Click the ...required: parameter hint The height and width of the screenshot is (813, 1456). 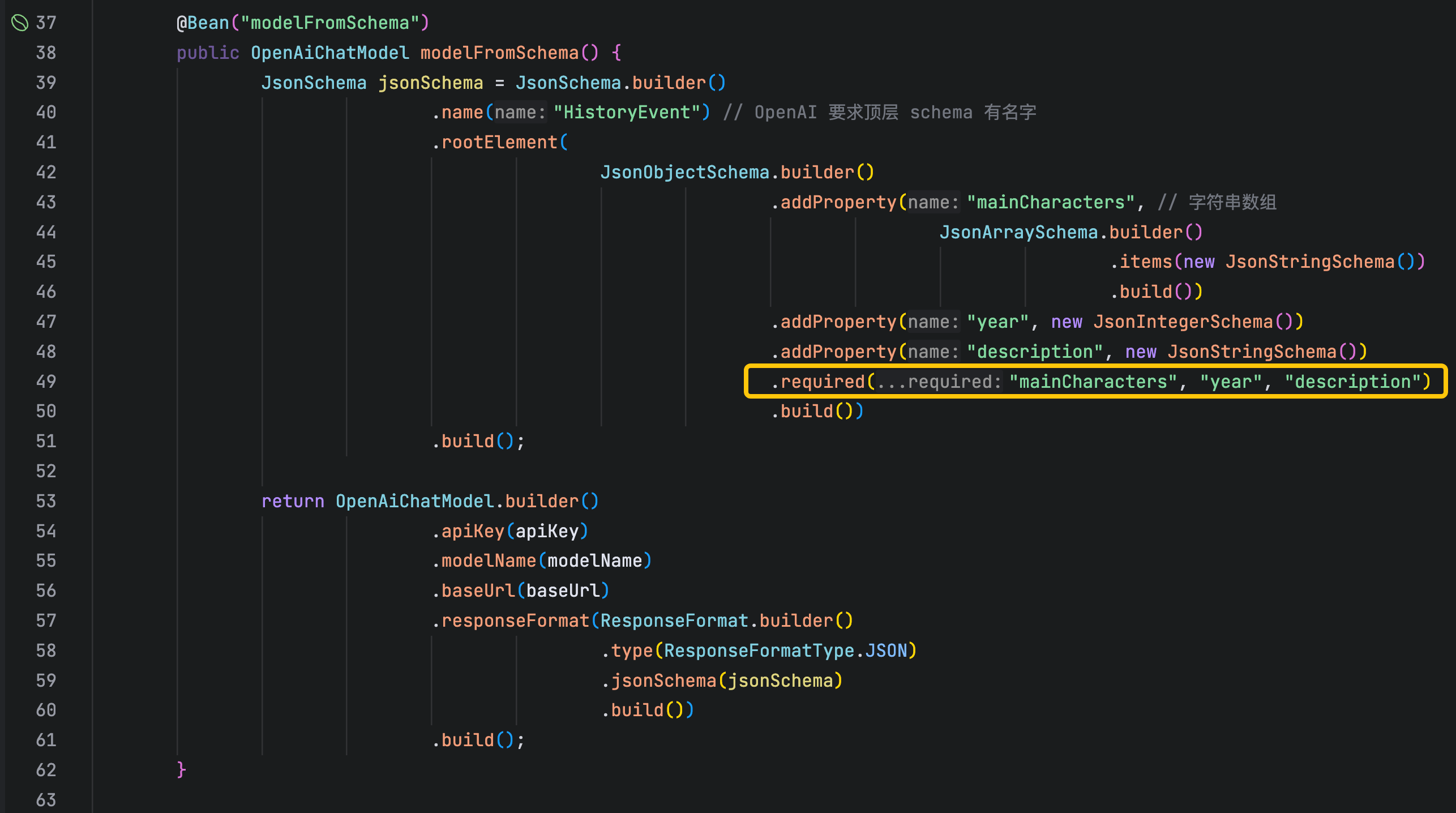tap(939, 382)
